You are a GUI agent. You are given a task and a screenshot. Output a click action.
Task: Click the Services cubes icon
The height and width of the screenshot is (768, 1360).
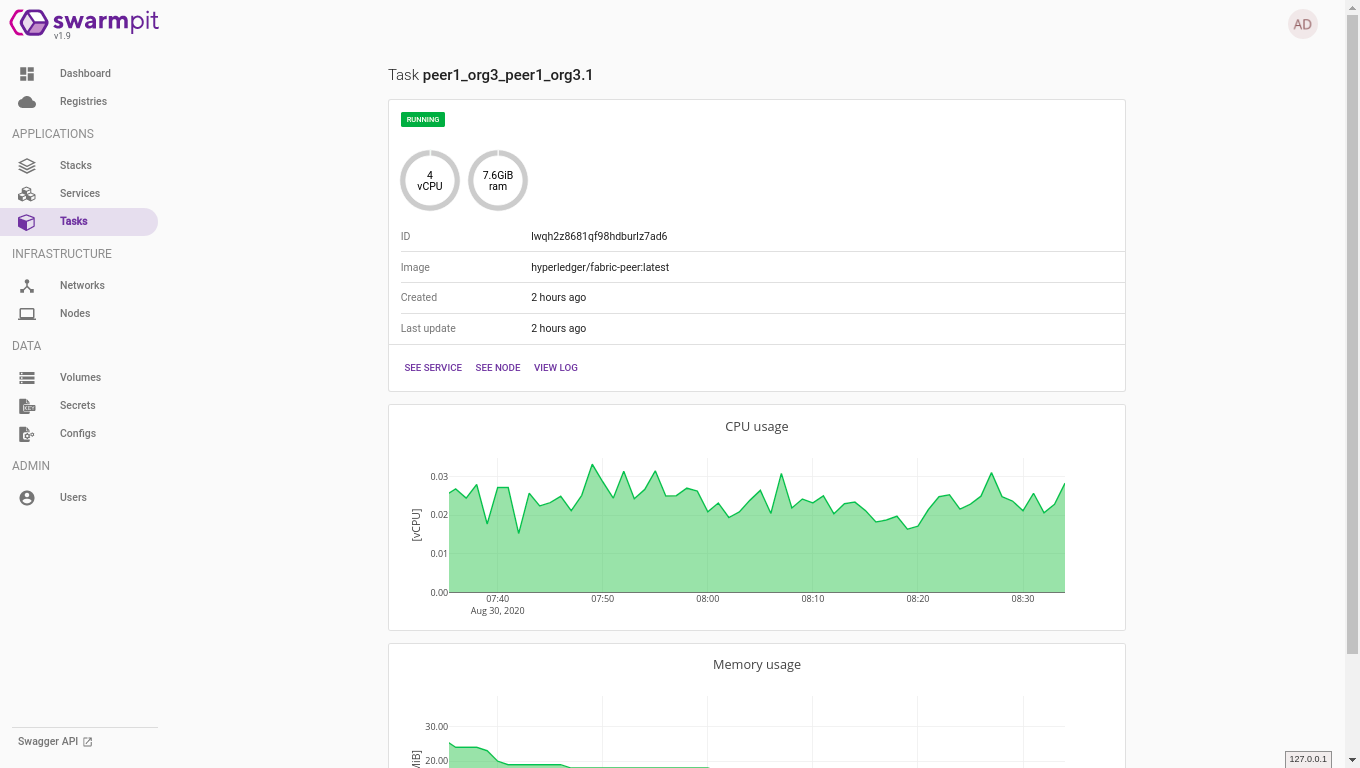pos(27,194)
